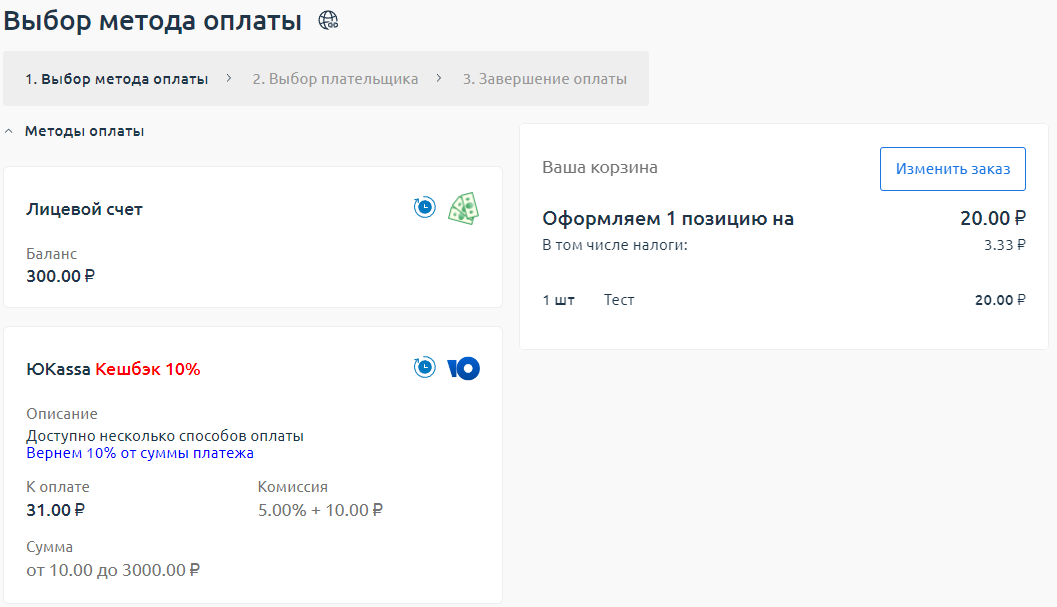This screenshot has width=1057, height=607.
Task: Choose ЮKassa payment method title
Action: click(58, 369)
